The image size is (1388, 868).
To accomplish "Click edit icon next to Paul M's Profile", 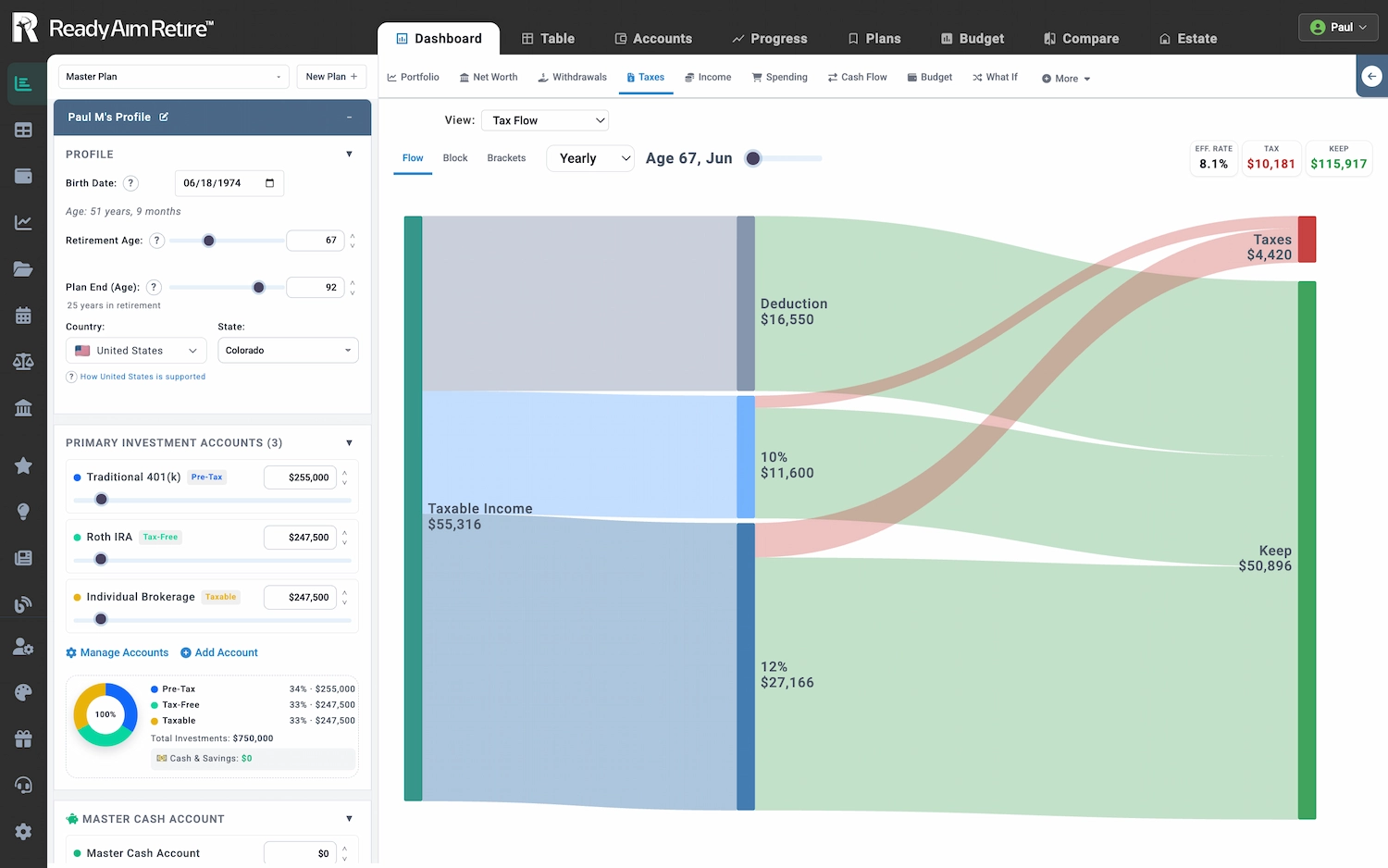I will tap(164, 118).
